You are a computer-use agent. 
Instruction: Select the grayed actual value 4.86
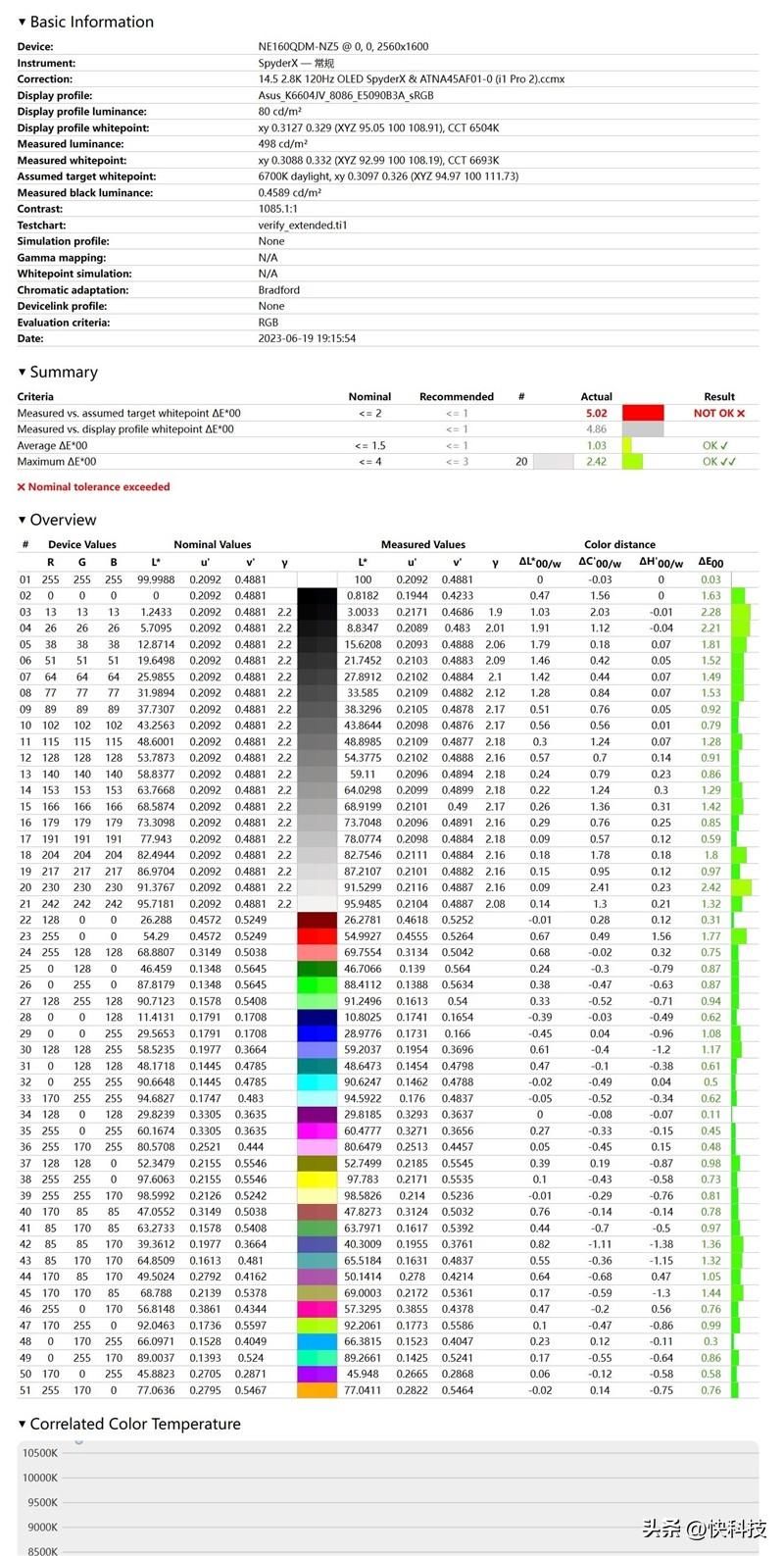coord(597,429)
